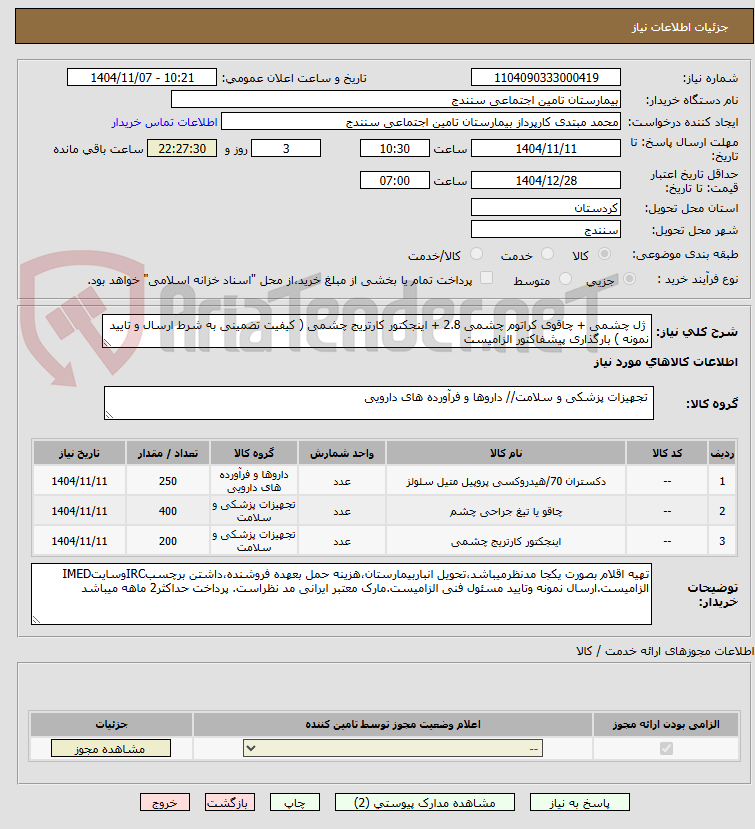The height and width of the screenshot is (829, 755).
Task: Select the خدمت radio button
Action: [x=547, y=254]
